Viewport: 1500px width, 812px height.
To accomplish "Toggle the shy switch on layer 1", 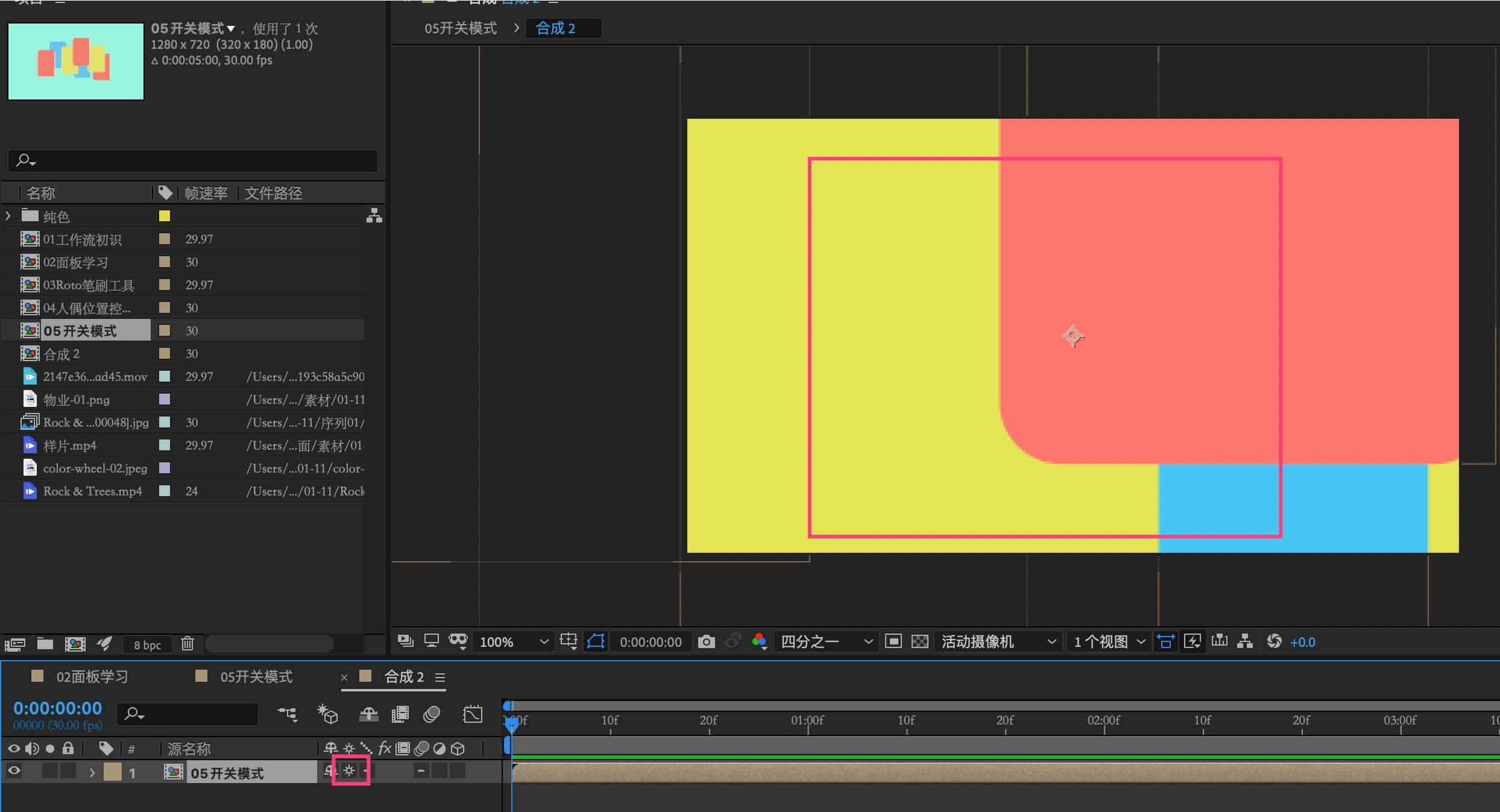I will pos(329,771).
